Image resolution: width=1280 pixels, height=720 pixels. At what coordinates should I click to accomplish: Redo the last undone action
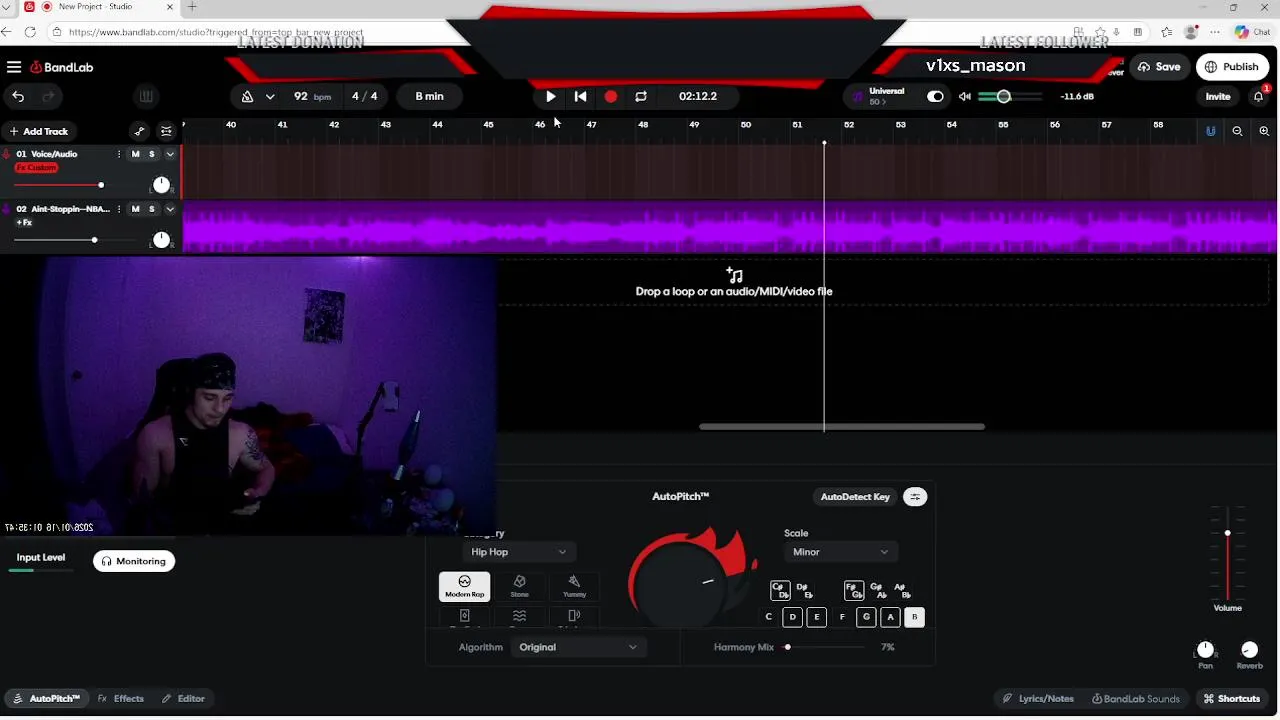47,96
